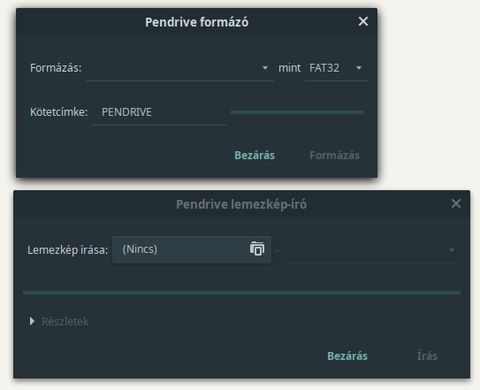Click the Írás button
Image resolution: width=480 pixels, height=390 pixels.
coord(427,356)
